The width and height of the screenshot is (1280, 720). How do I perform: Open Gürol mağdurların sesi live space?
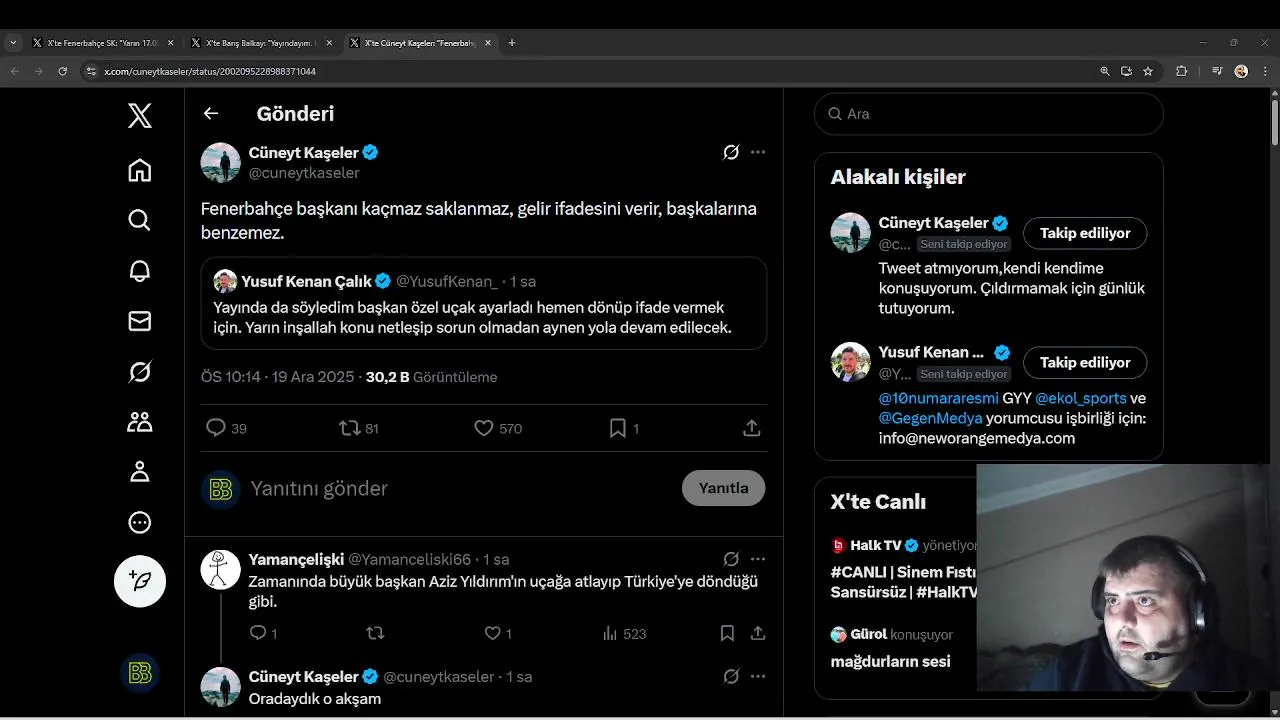click(890, 648)
